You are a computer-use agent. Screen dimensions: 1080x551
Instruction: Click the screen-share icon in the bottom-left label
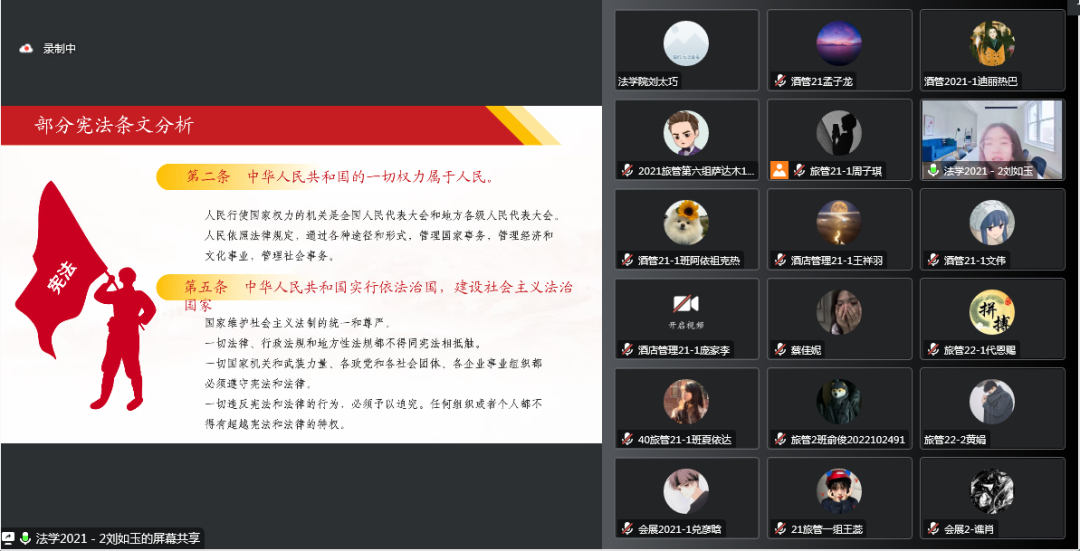[x=8, y=538]
